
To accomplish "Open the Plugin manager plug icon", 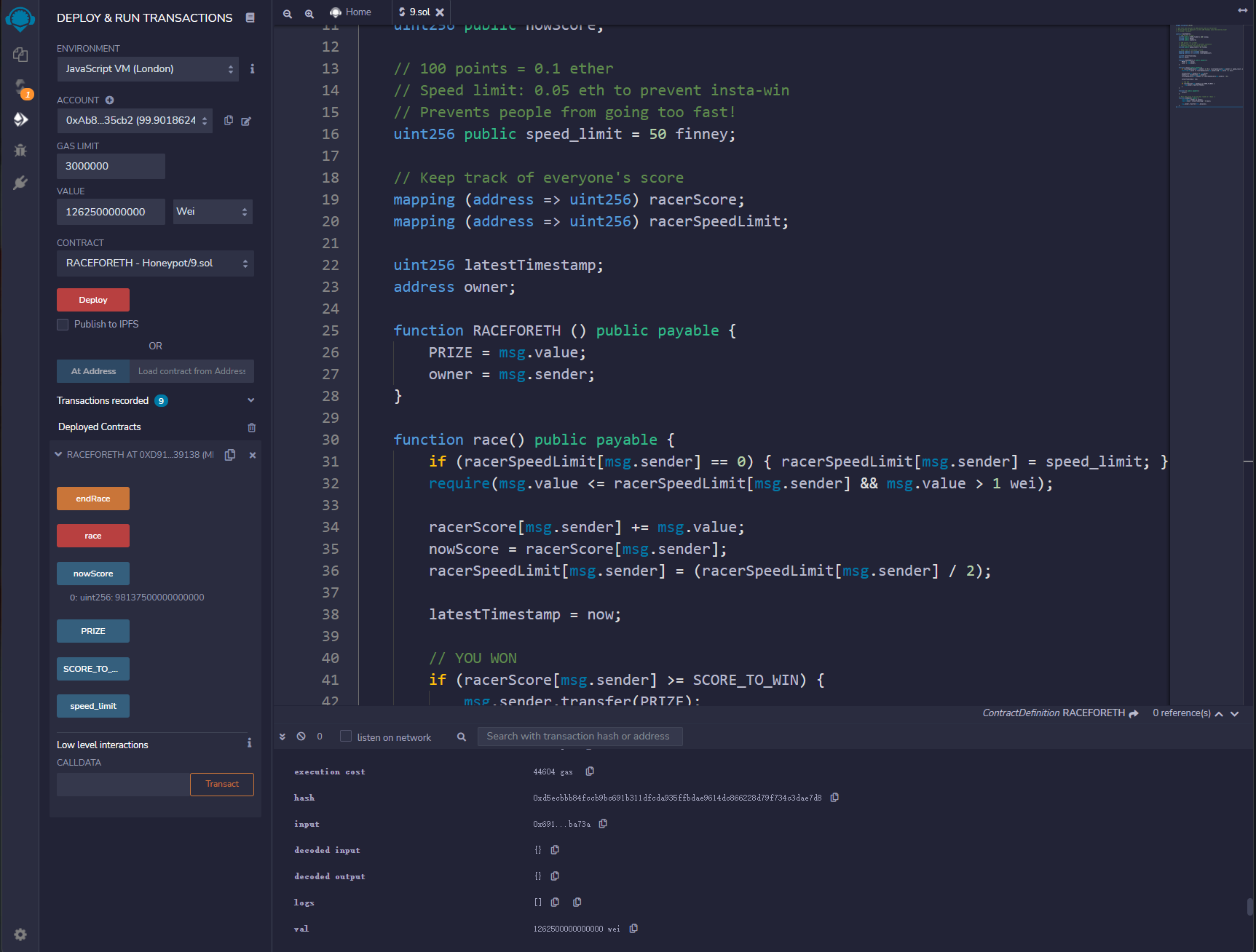I will click(20, 182).
